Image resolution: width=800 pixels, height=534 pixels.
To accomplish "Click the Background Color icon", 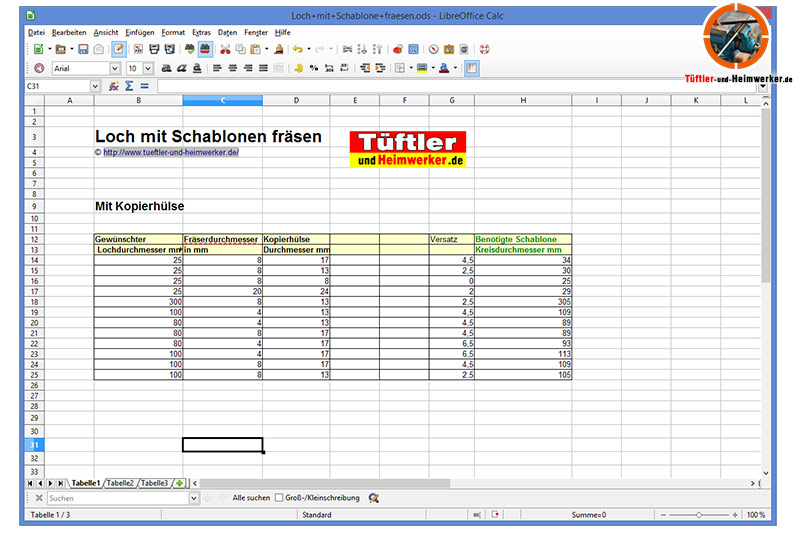I will click(x=422, y=68).
